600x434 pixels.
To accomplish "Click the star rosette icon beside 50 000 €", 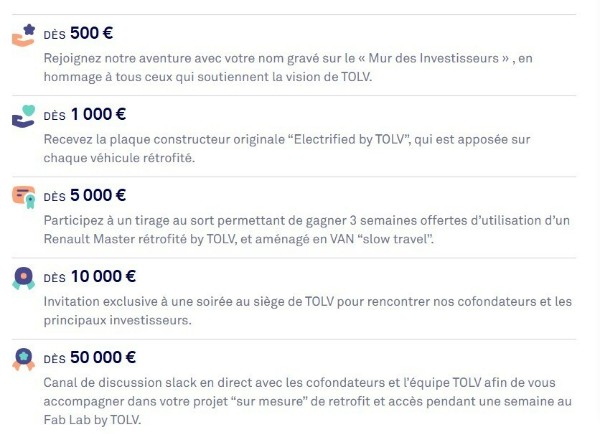I will click(23, 359).
